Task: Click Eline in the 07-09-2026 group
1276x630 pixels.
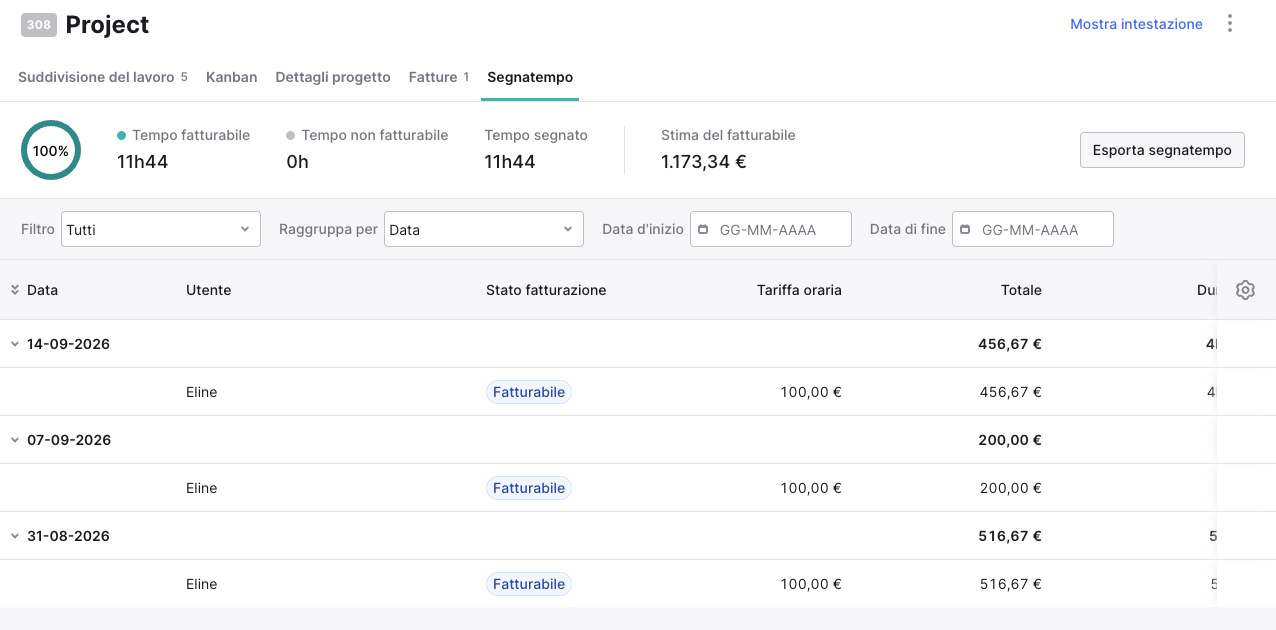Action: [201, 488]
